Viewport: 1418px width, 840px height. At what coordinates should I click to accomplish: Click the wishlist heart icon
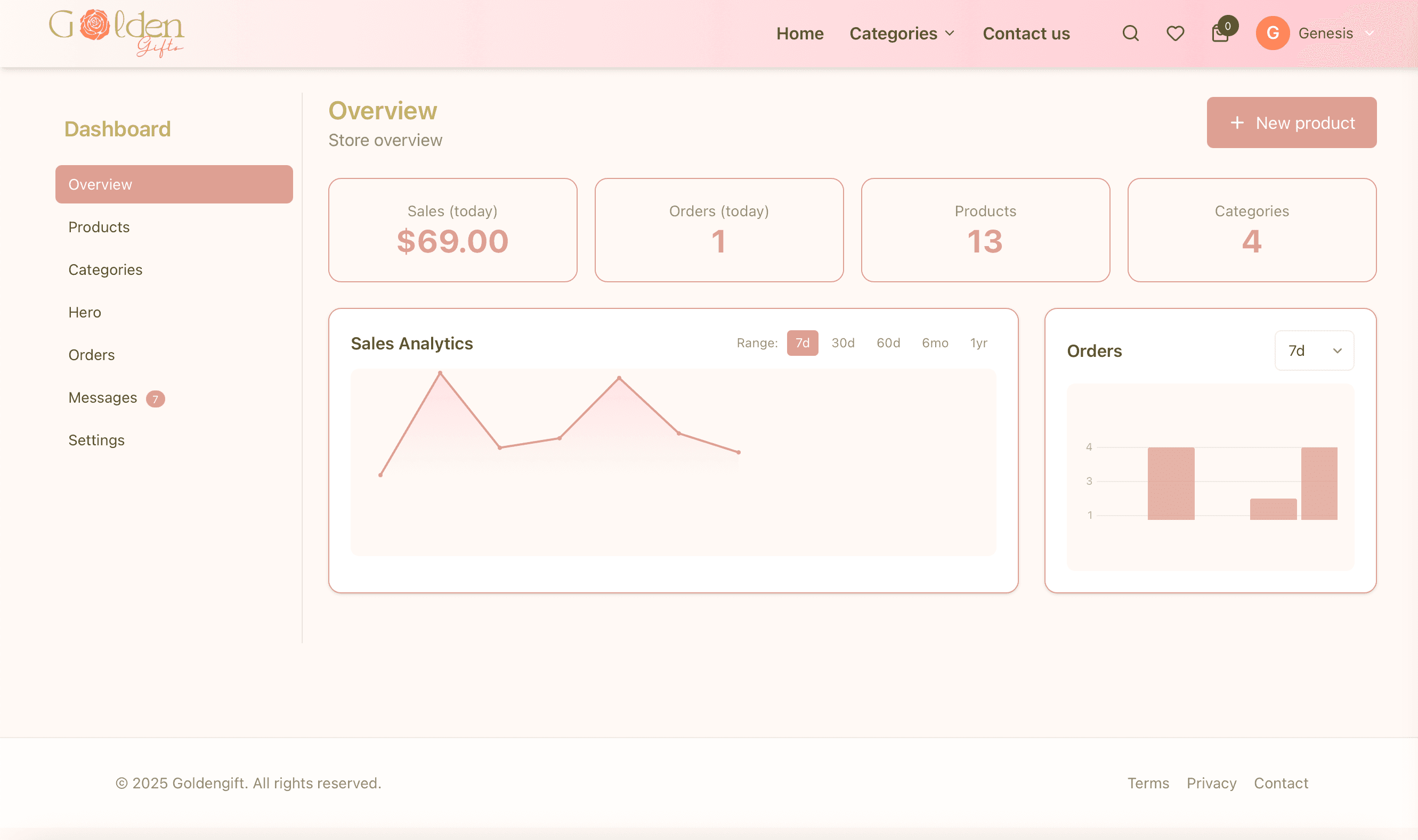[x=1174, y=33]
